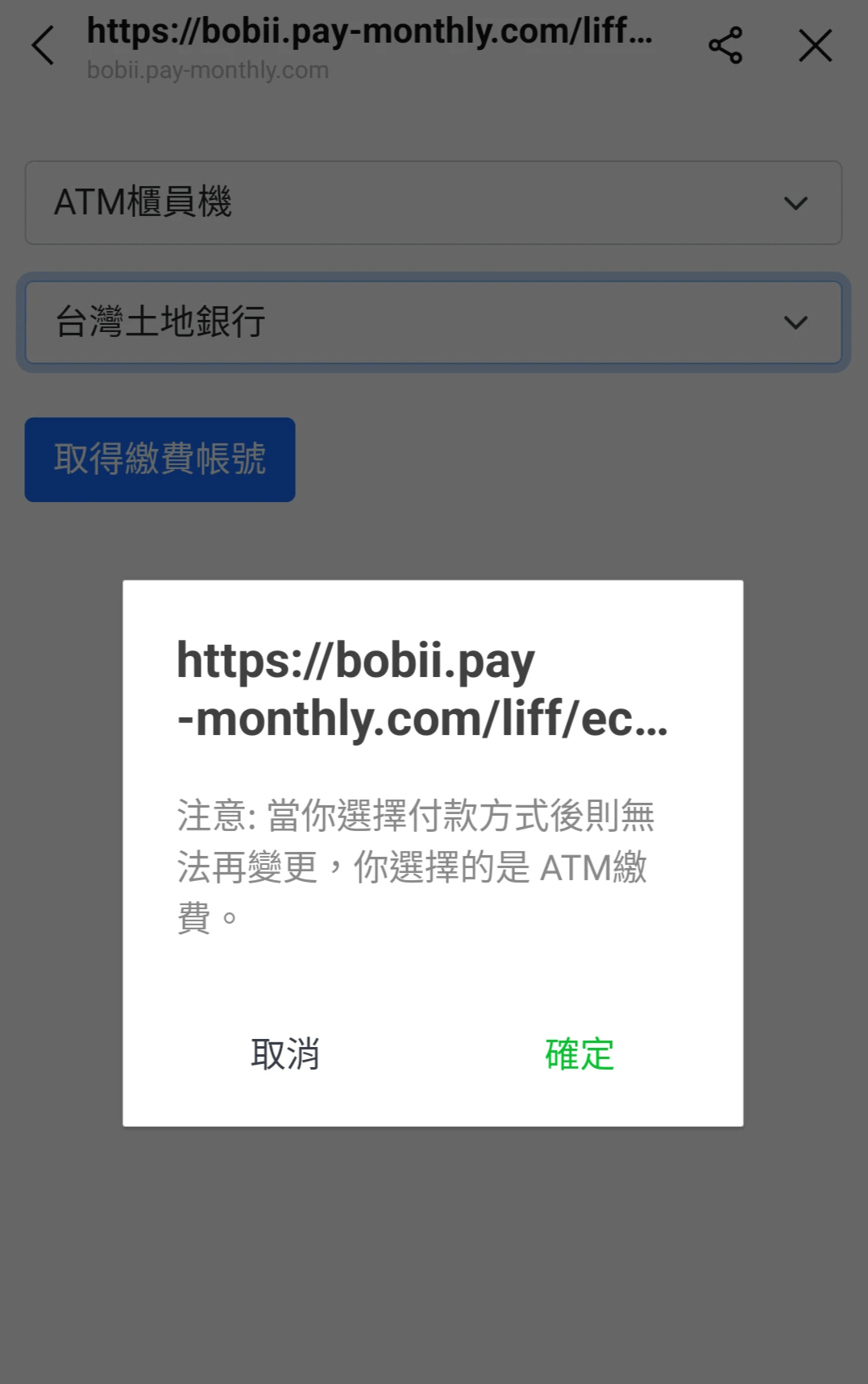The height and width of the screenshot is (1384, 868).
Task: Click dimmed backdrop right of 取得繳費帳號 button
Action: point(580,459)
